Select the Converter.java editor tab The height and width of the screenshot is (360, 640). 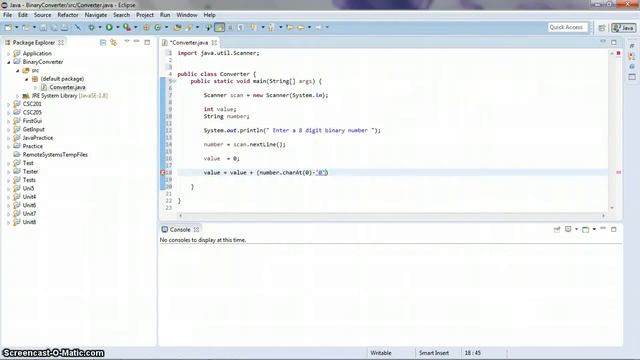tap(189, 42)
